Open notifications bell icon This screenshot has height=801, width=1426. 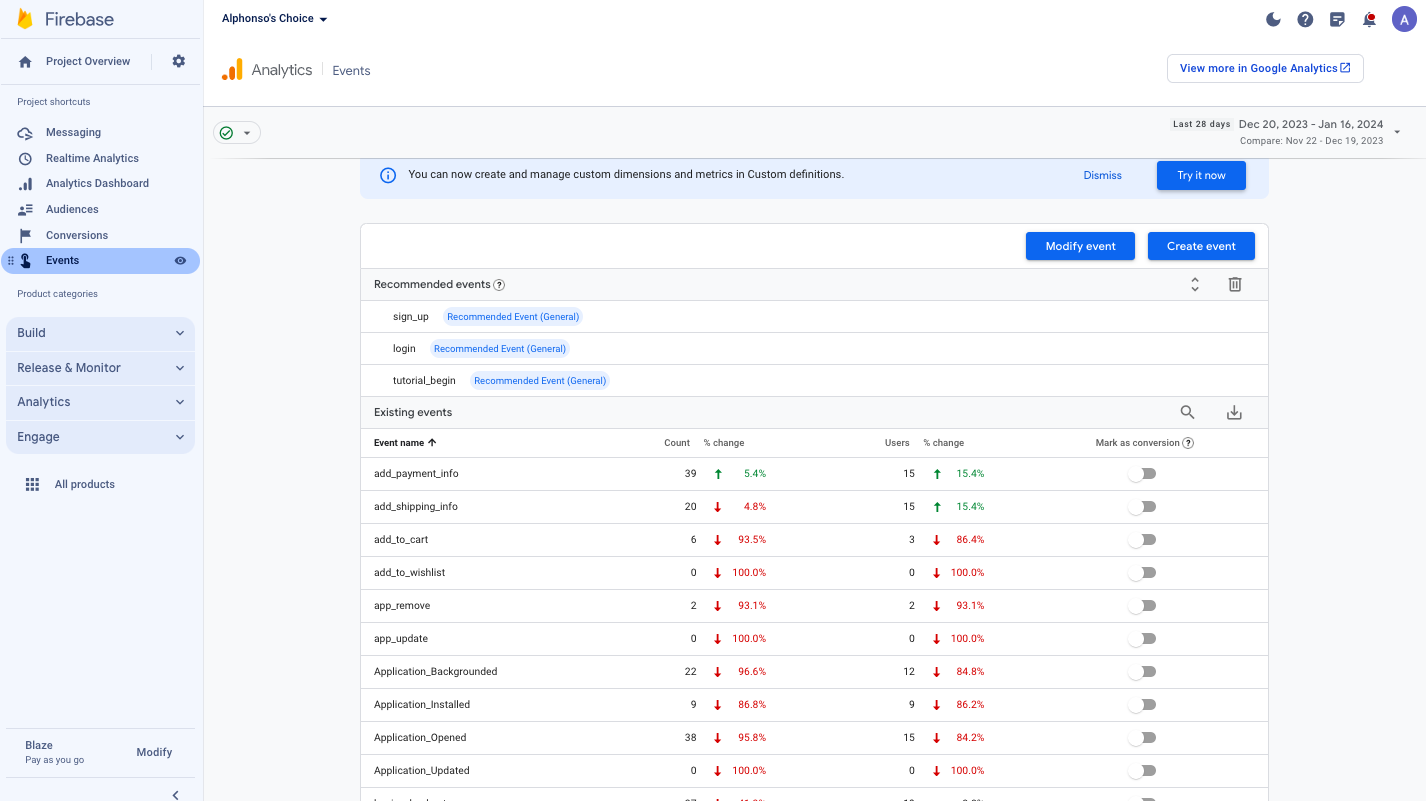1369,19
